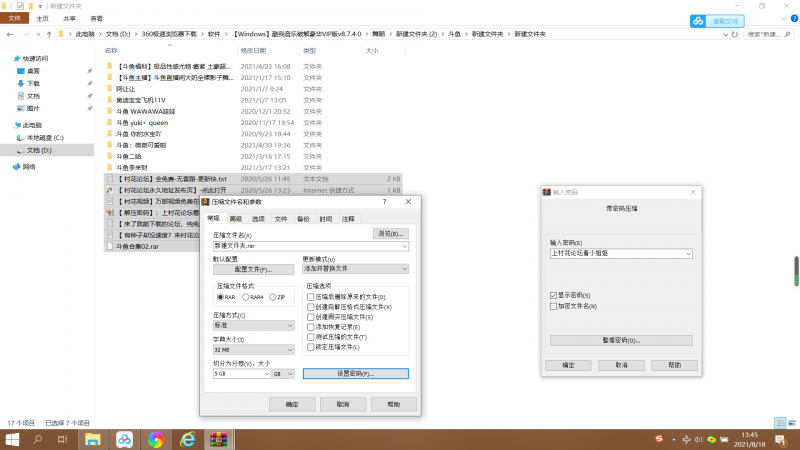
Task: Switch to the 注释 tab
Action: (348, 218)
